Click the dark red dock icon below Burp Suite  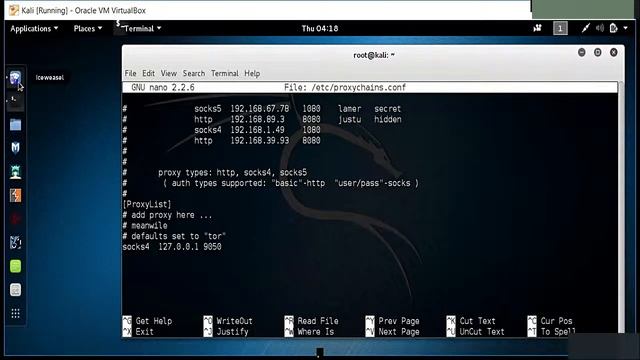(16, 219)
